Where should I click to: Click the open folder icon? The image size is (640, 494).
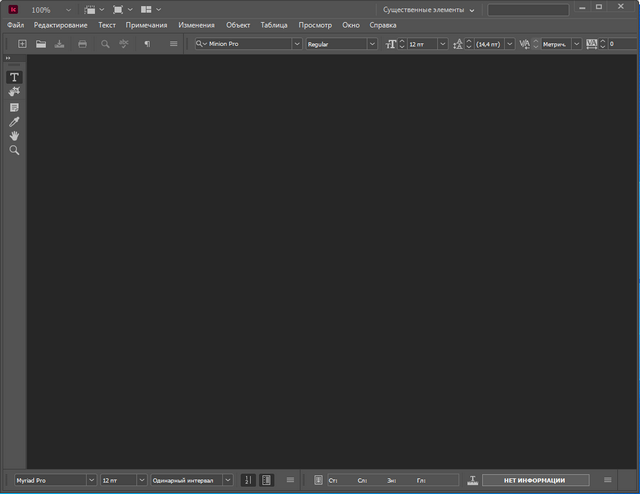coord(41,44)
